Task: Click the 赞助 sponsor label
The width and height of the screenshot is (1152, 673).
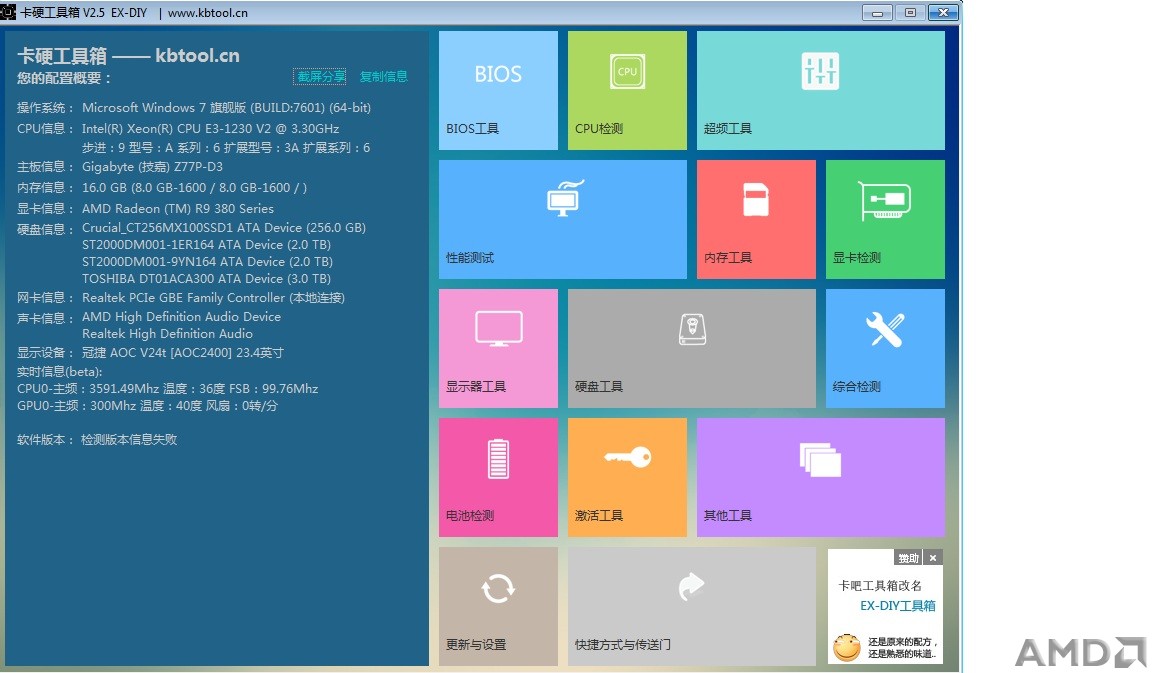Action: click(909, 558)
